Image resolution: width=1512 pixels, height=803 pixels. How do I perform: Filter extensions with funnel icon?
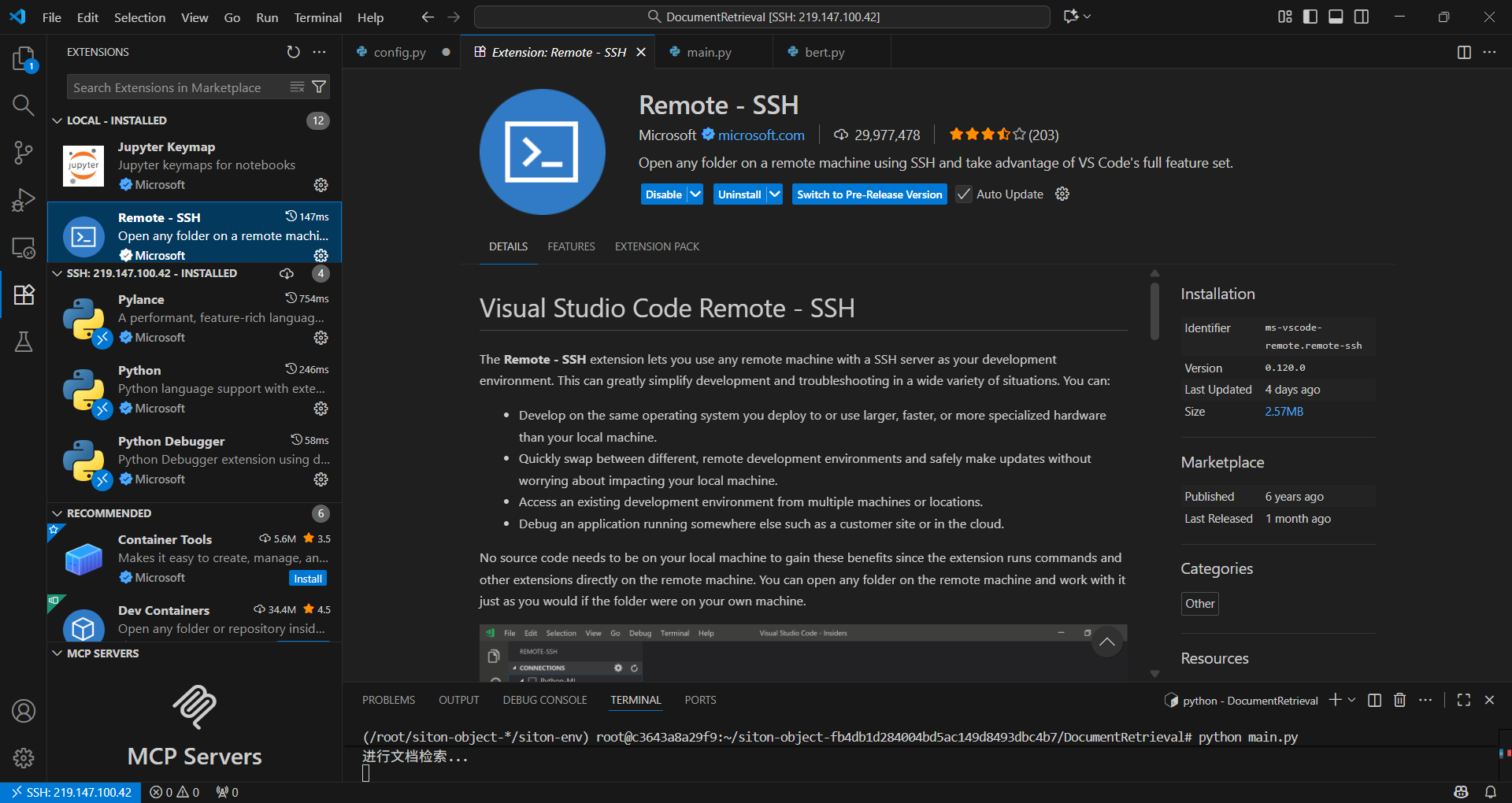point(319,87)
